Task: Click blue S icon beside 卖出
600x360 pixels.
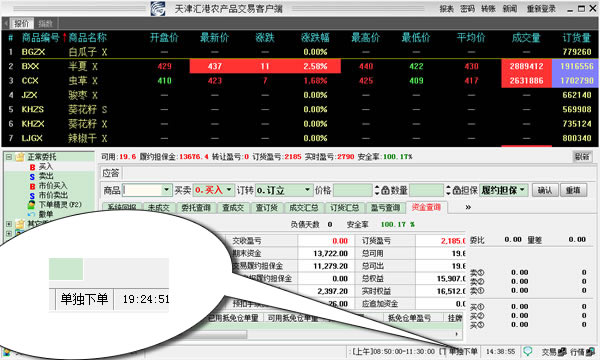Action: 32,176
